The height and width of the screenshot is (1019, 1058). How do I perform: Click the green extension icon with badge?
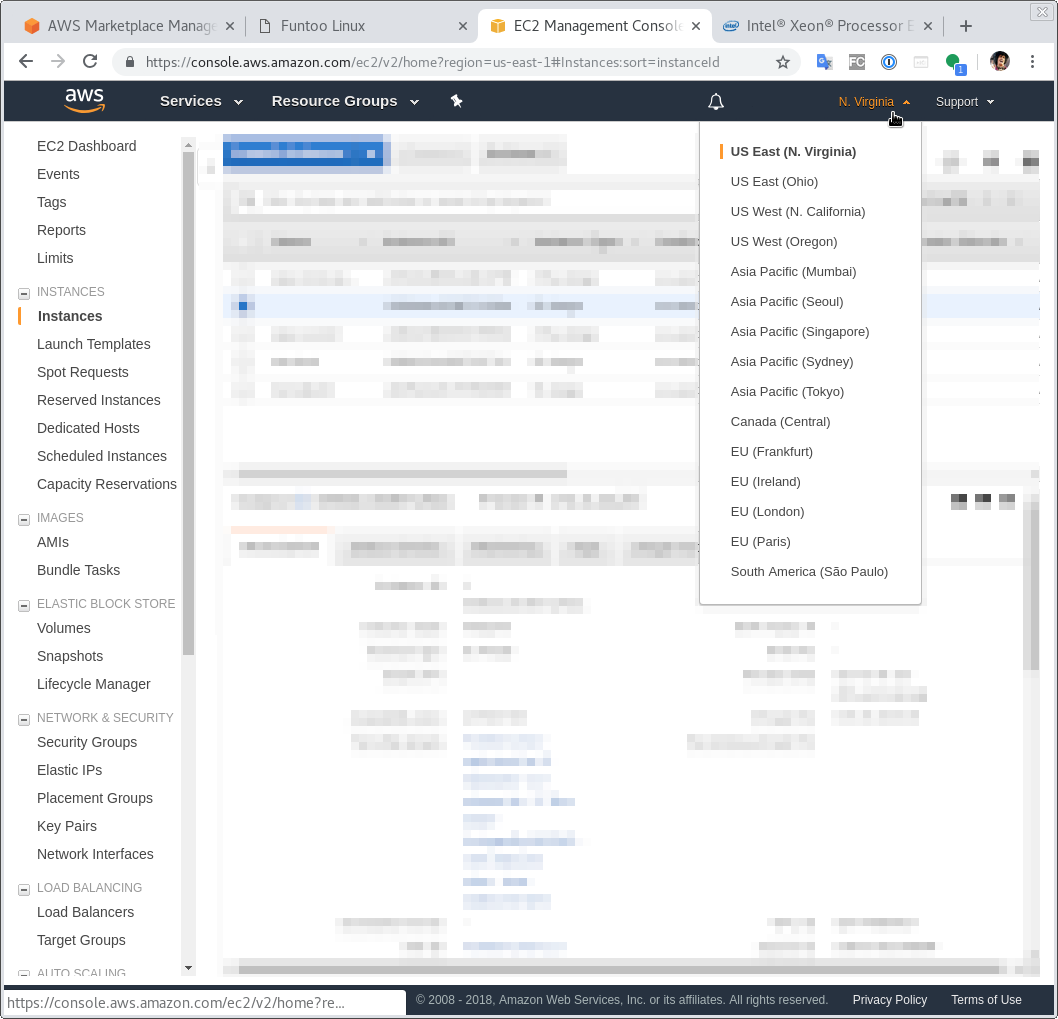tap(955, 63)
